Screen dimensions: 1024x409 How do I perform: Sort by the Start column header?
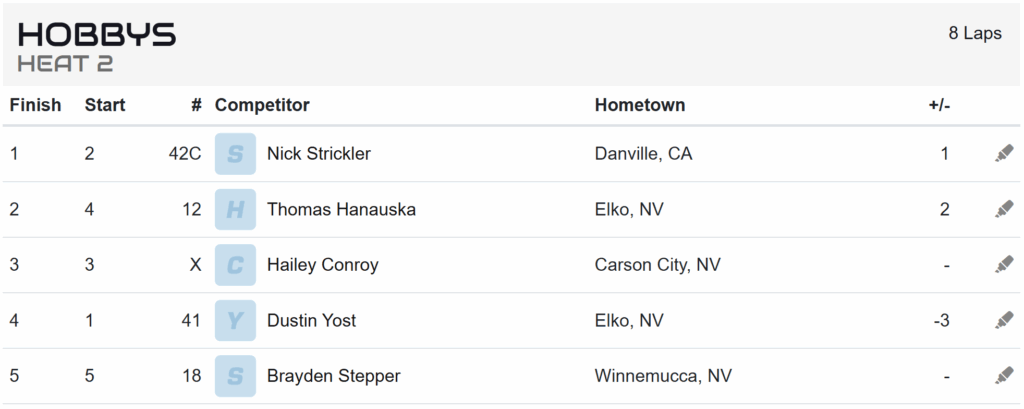pos(104,105)
